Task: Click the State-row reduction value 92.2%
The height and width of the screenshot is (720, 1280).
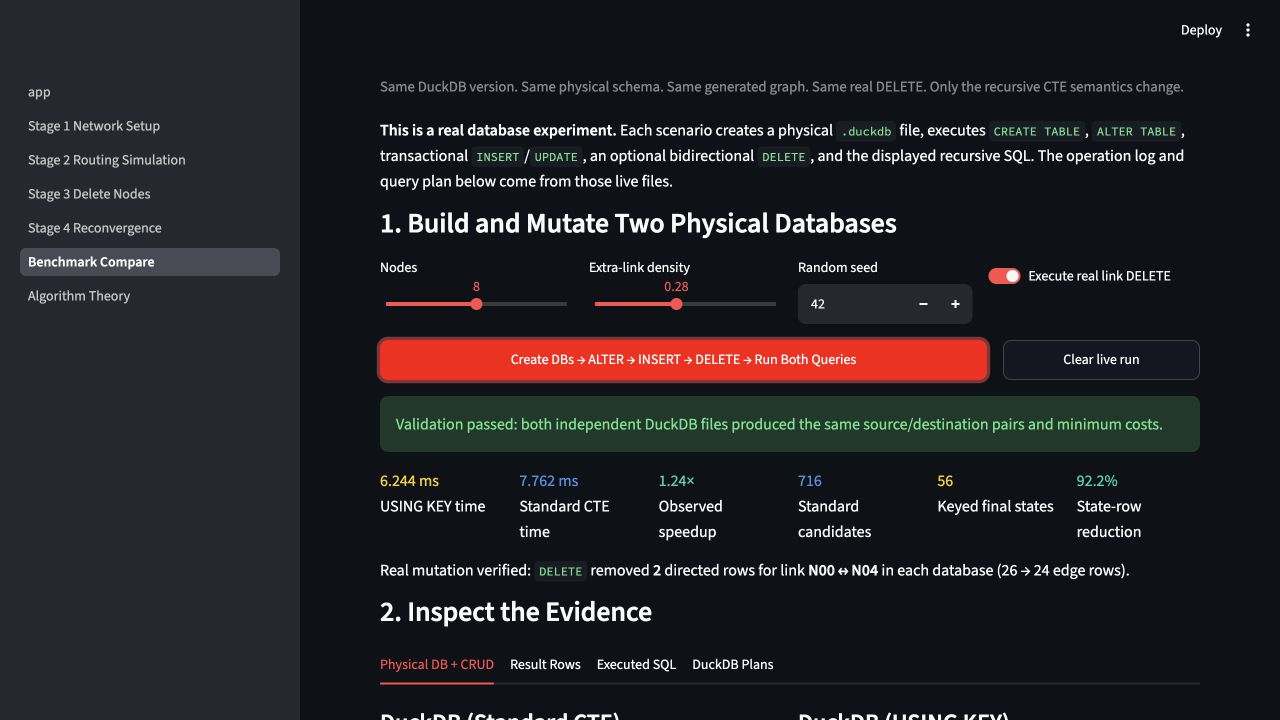Action: (x=1097, y=481)
